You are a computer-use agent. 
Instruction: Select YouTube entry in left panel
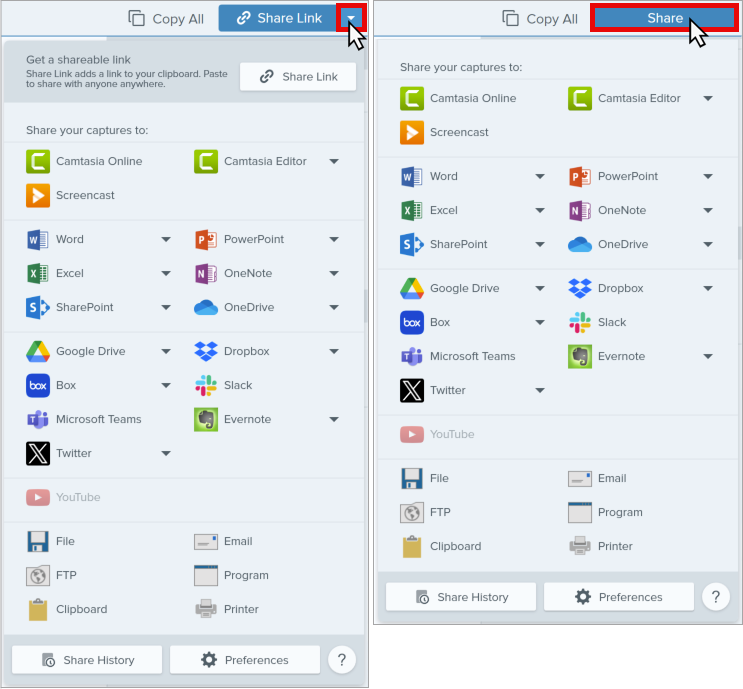tap(63, 498)
